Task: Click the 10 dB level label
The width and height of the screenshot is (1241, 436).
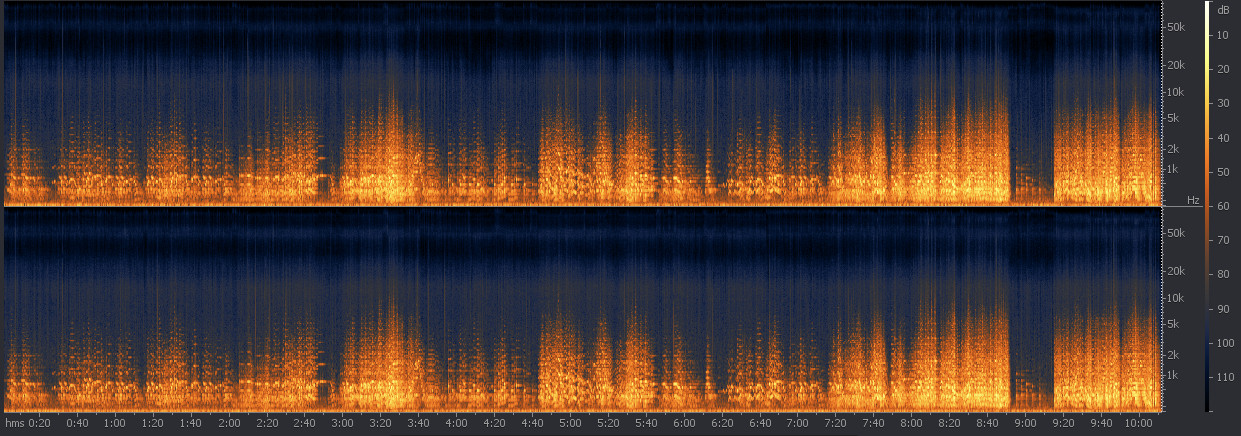Action: click(x=1223, y=36)
